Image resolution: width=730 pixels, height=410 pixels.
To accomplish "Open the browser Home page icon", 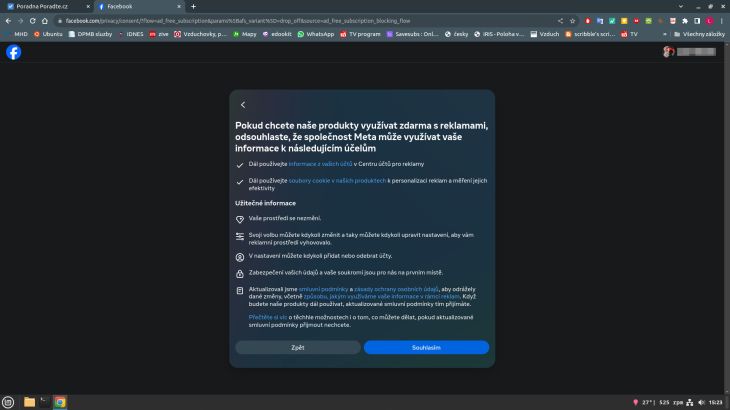I will 45,21.
